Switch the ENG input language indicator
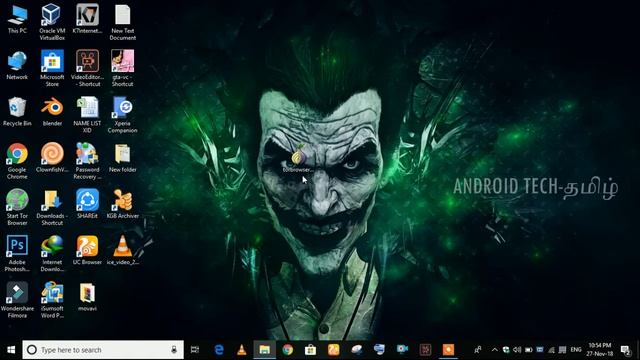 coord(576,350)
